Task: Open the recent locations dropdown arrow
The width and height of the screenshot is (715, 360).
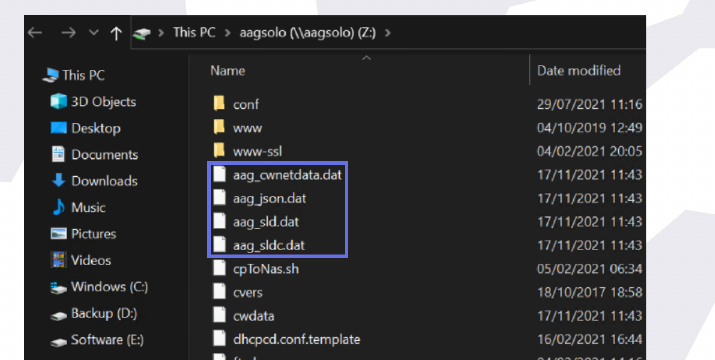Action: point(93,33)
